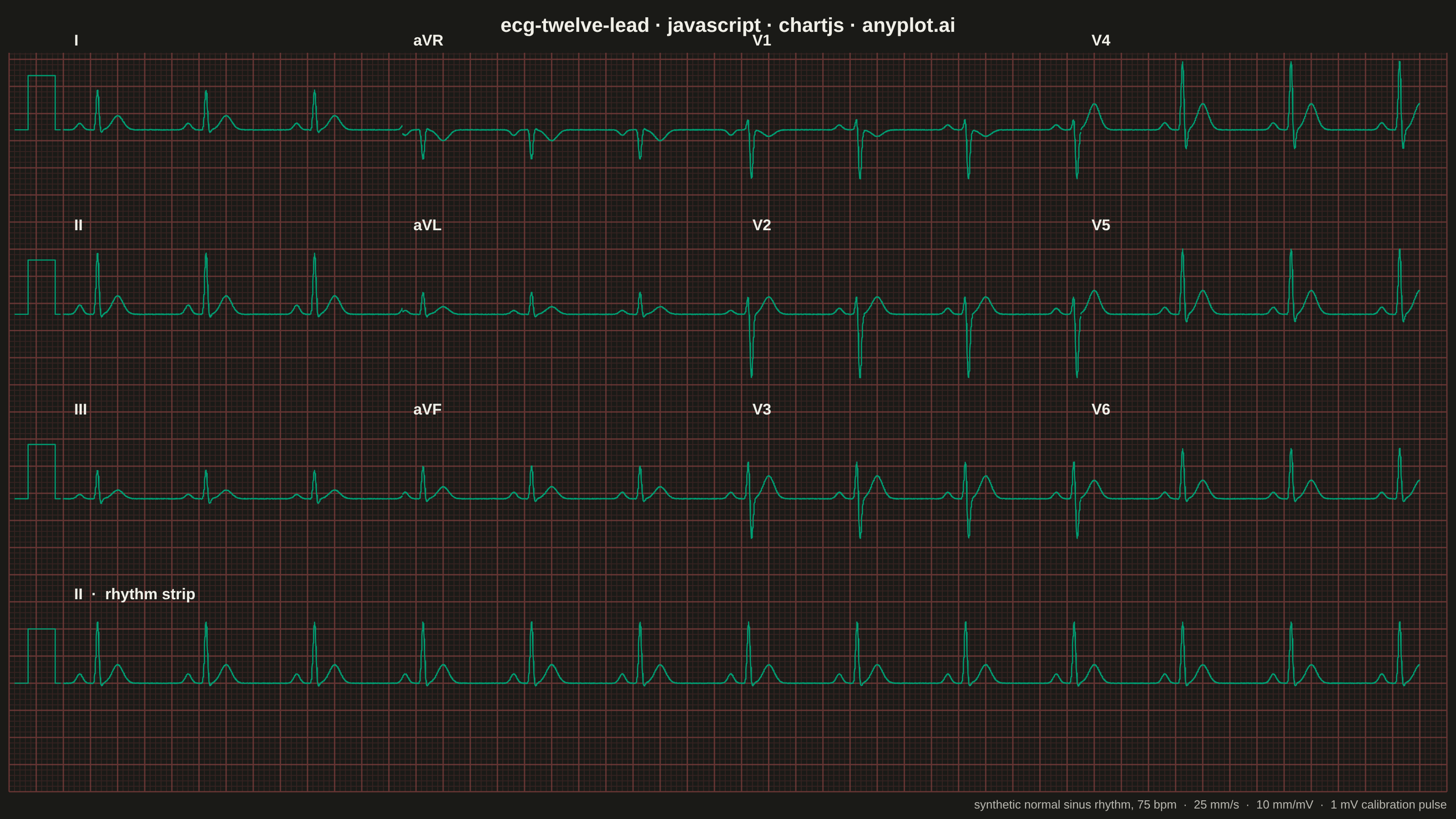This screenshot has width=1456, height=819.
Task: Click the V4 lead label
Action: (x=1101, y=40)
